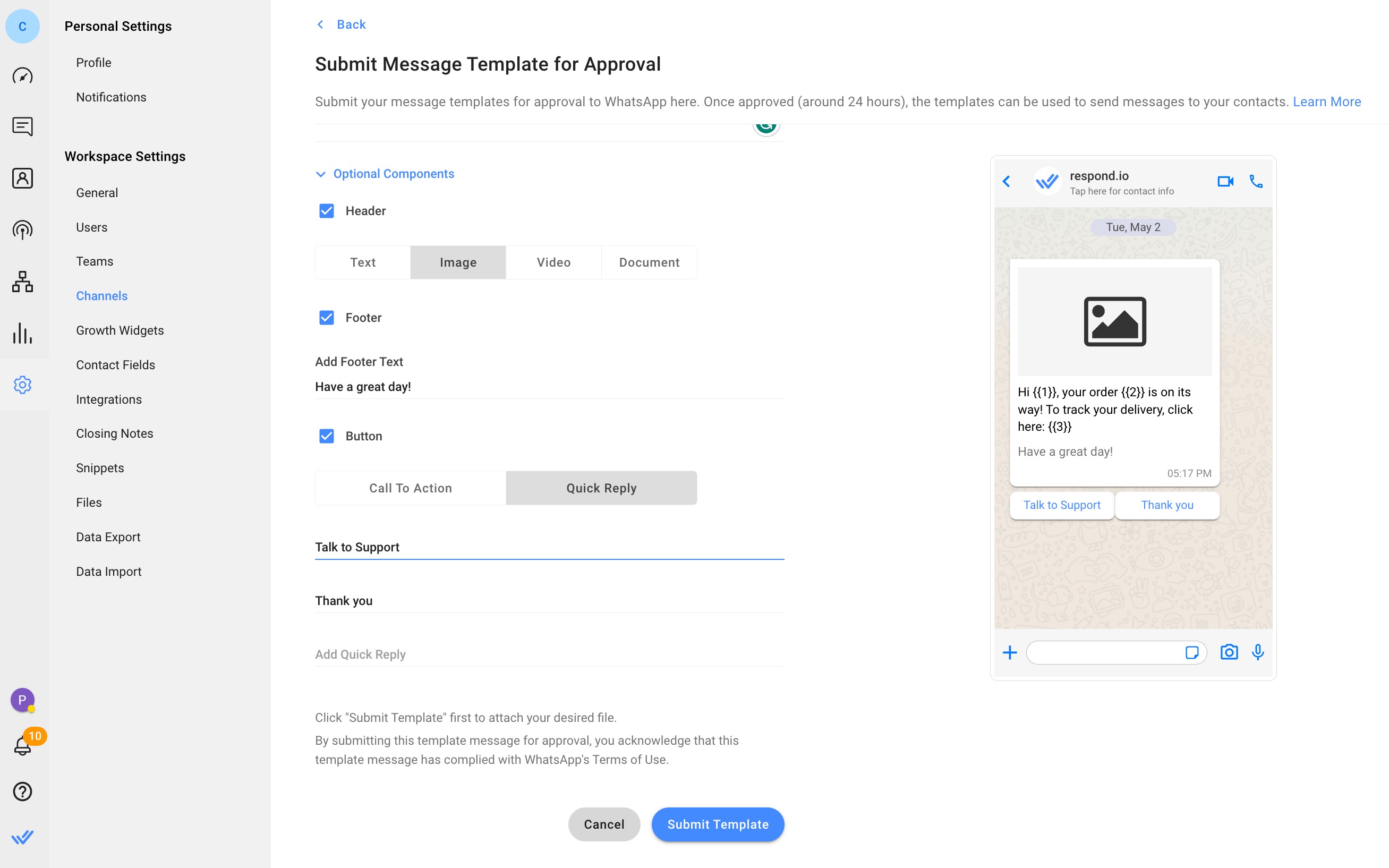Click the back navigation arrow icon
Viewport: 1389px width, 868px height.
(320, 24)
